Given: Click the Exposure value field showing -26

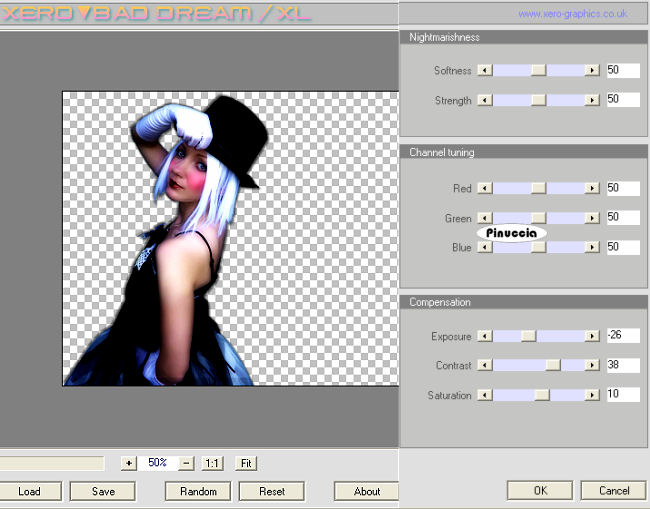Looking at the screenshot, I should [x=623, y=335].
